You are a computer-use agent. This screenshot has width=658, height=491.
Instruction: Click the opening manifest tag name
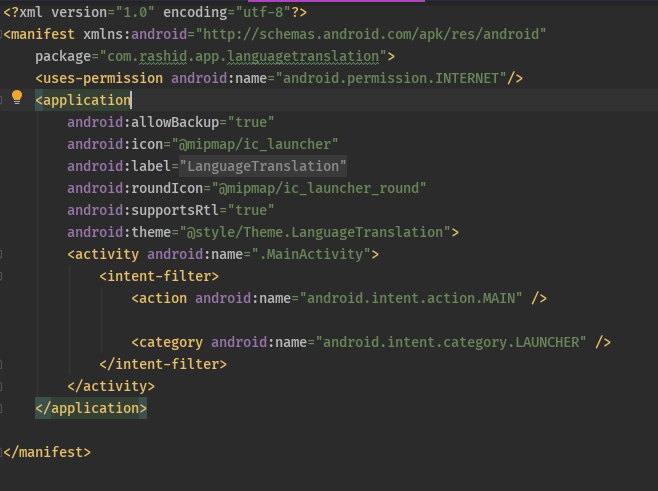(x=43, y=34)
